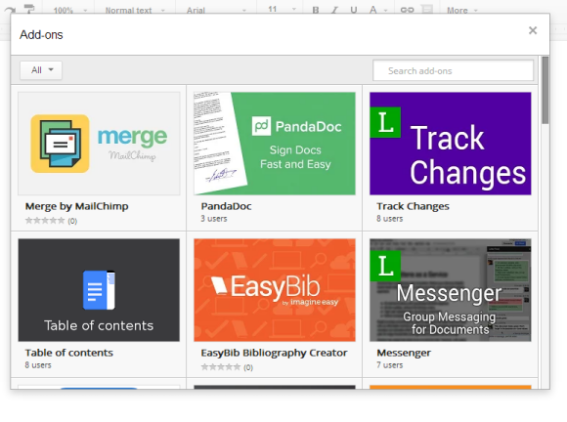Click the Paint format toolbar icon
Viewport: 567px width, 422px height.
click(30, 9)
